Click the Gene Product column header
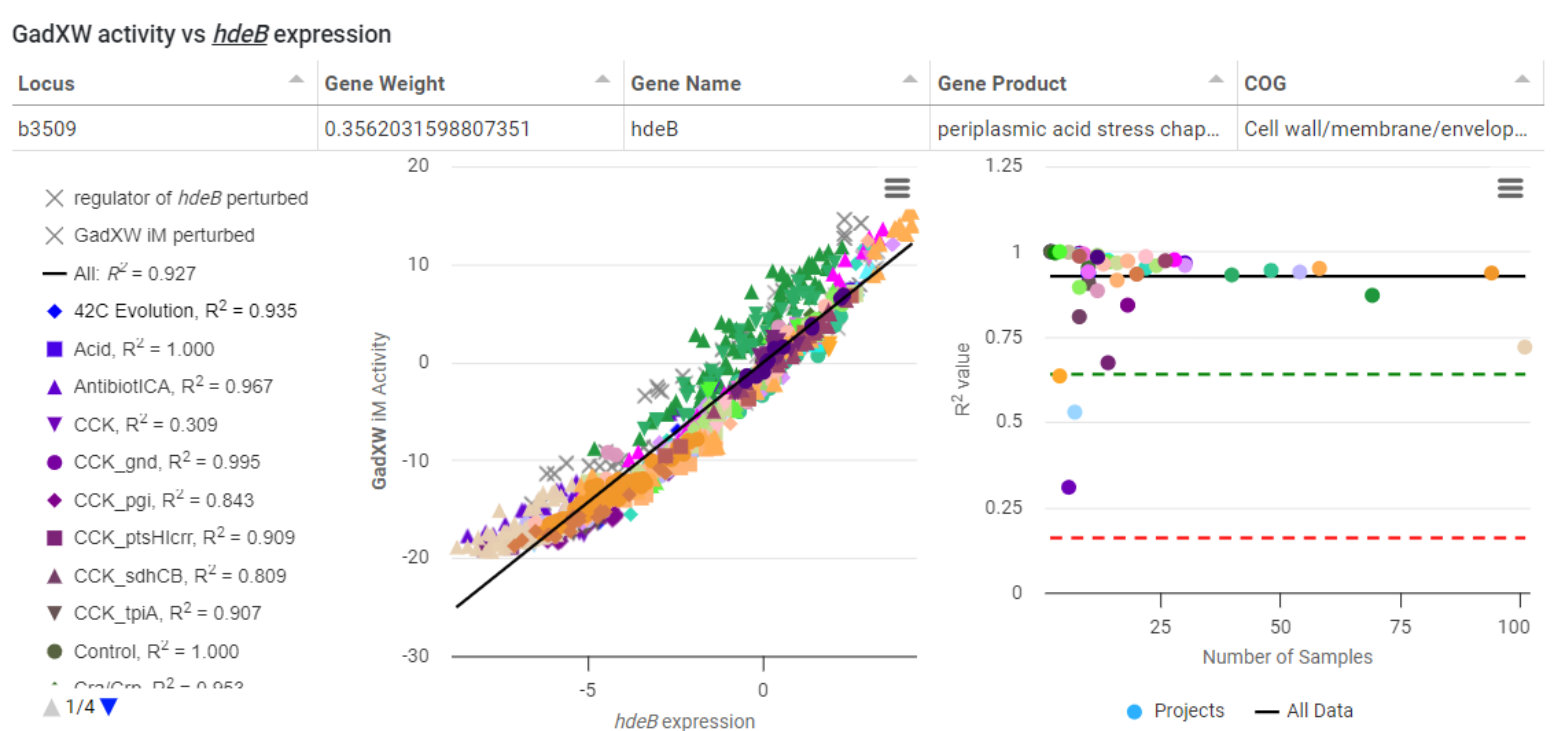Screen dimensions: 1554x731 click(x=1002, y=84)
